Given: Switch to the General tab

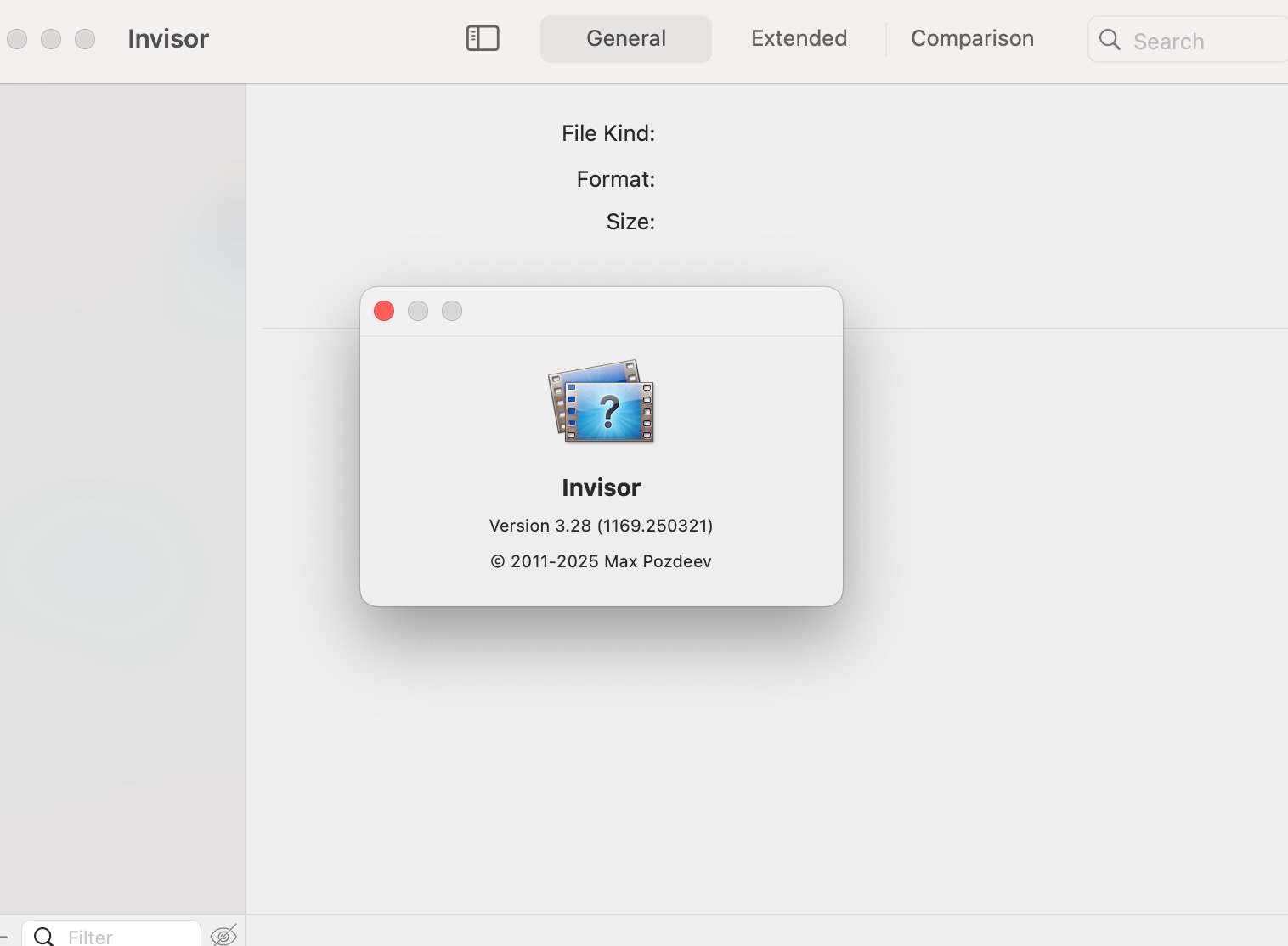Looking at the screenshot, I should [626, 38].
